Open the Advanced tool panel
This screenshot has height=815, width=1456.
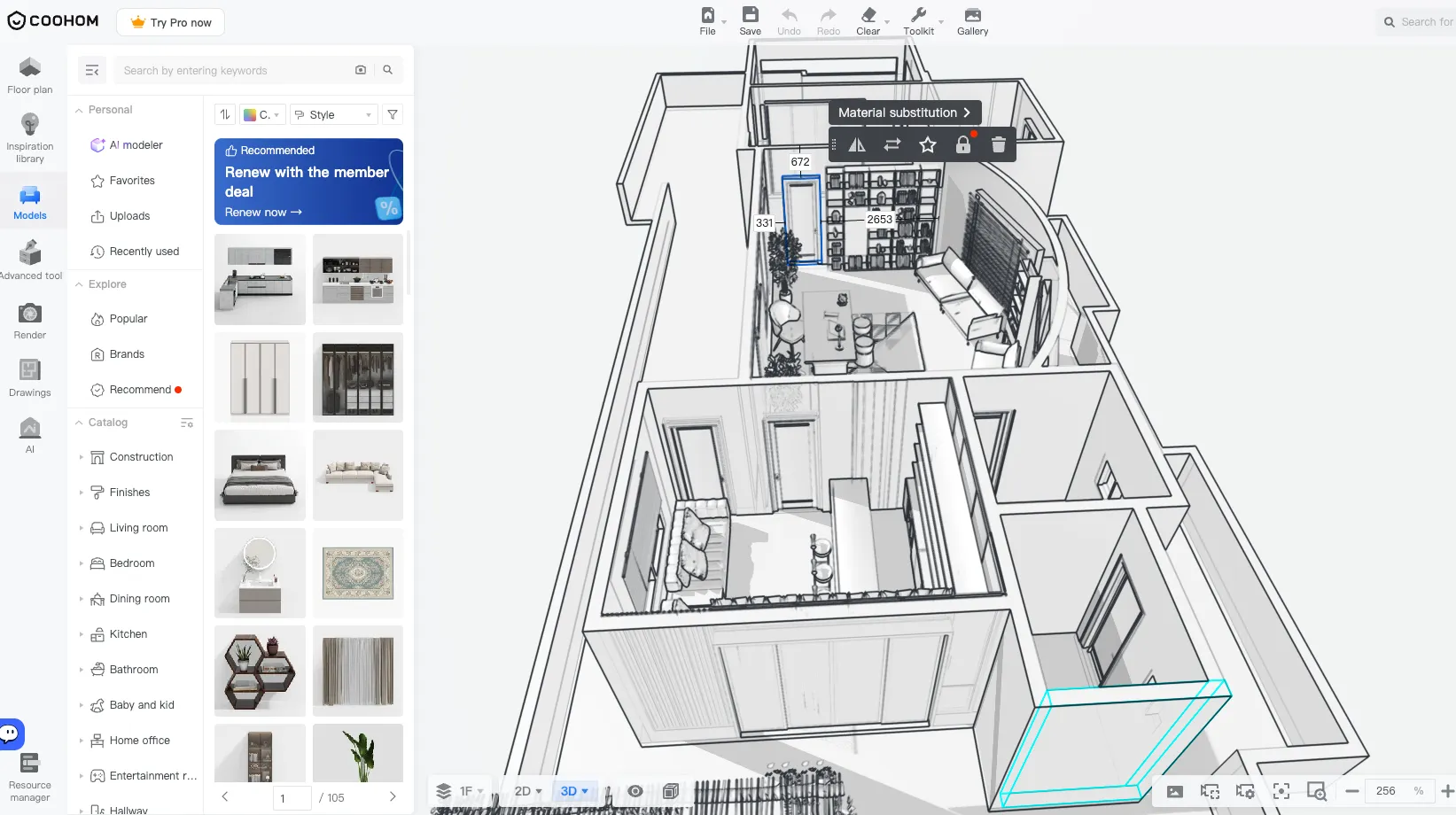(x=30, y=260)
